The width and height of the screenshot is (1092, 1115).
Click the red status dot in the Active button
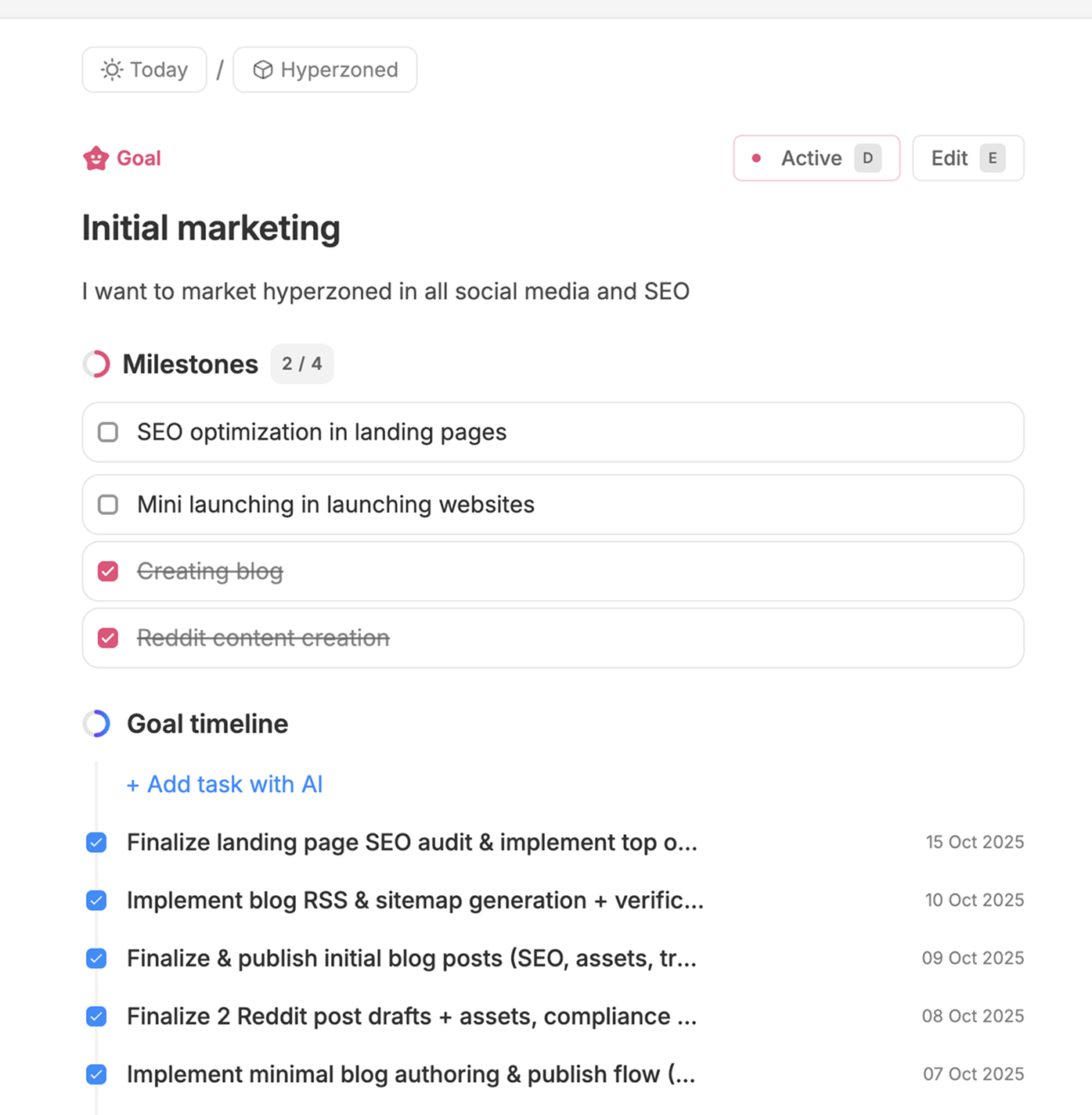[x=756, y=158]
